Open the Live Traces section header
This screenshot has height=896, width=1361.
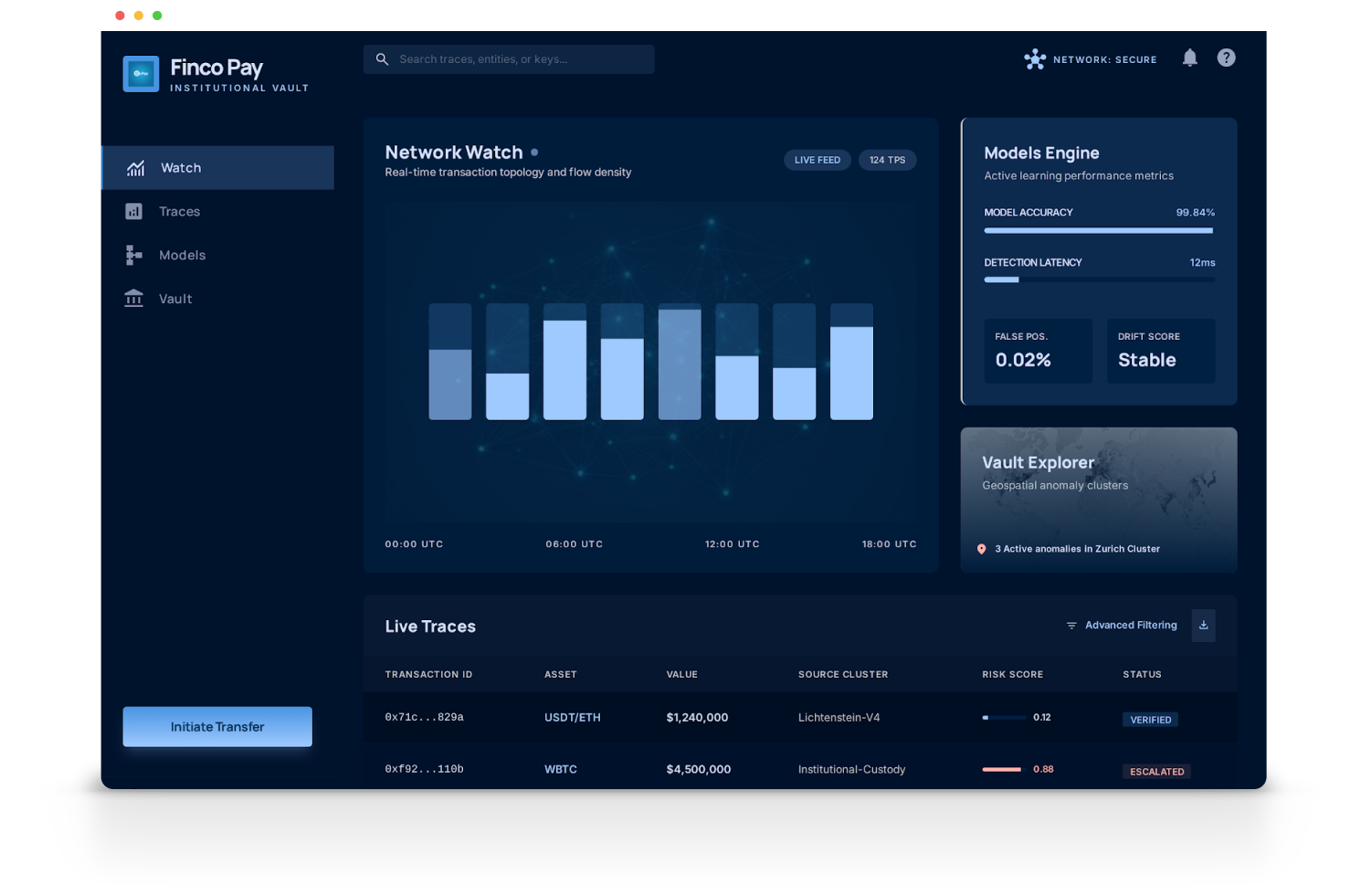(429, 627)
